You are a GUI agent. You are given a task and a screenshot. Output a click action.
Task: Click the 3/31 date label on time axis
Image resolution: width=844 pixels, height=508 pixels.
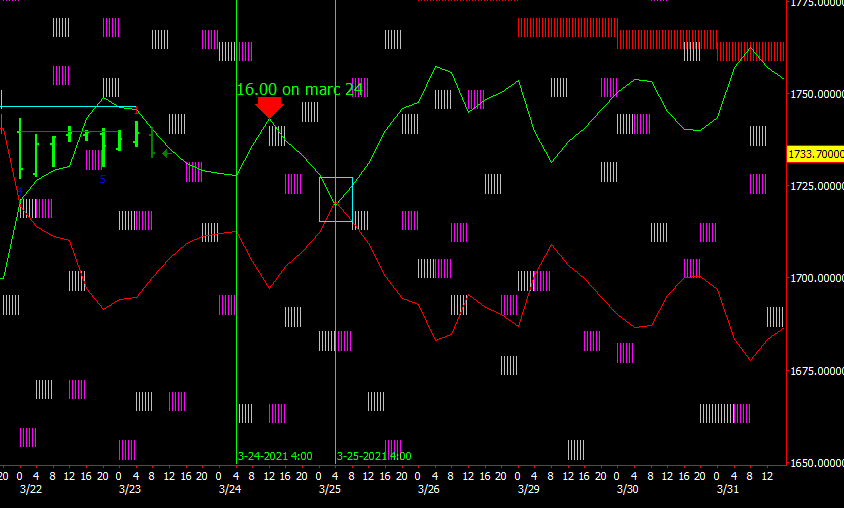pyautogui.click(x=728, y=489)
